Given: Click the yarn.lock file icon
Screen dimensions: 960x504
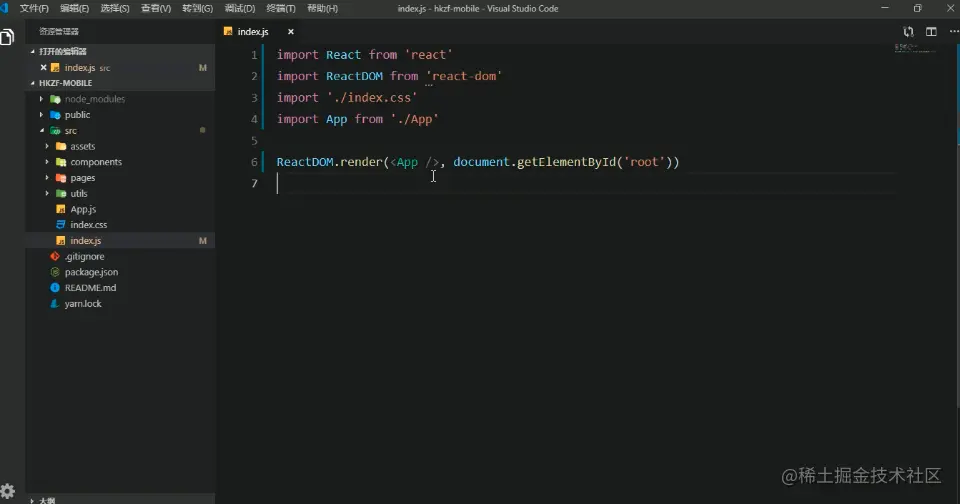Looking at the screenshot, I should pos(55,304).
